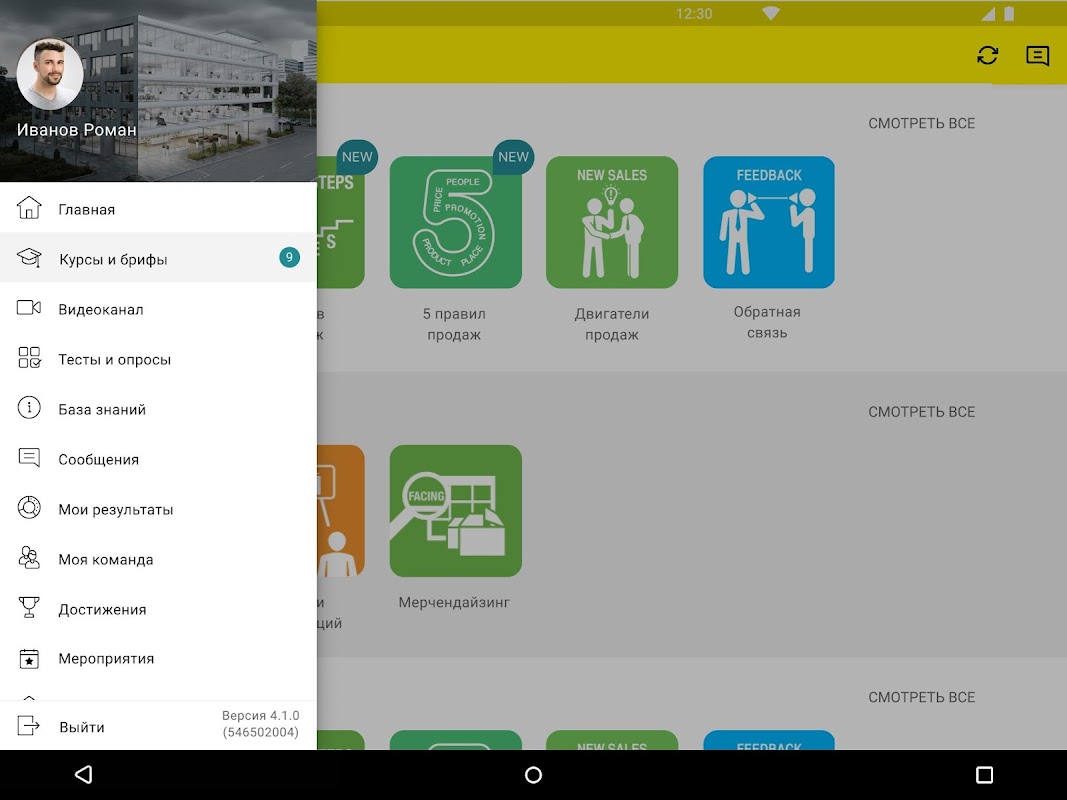Tap the Обратная связь caption
Viewport: 1067px width, 800px height.
coord(767,322)
